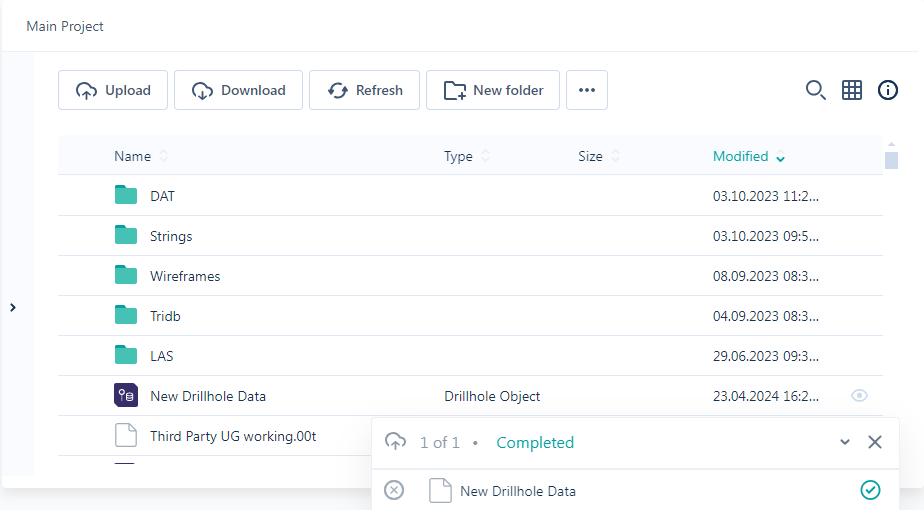Cancel upload via circled X icon
Screen dimensions: 924x510
click(x=394, y=490)
